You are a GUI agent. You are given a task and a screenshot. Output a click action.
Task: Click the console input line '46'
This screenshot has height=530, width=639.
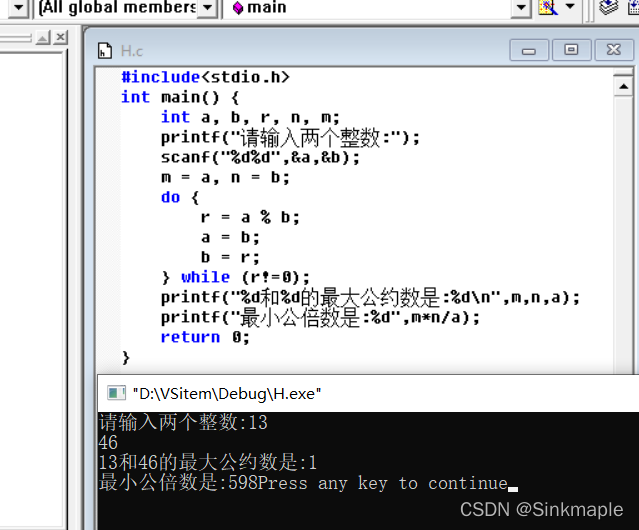(x=108, y=442)
